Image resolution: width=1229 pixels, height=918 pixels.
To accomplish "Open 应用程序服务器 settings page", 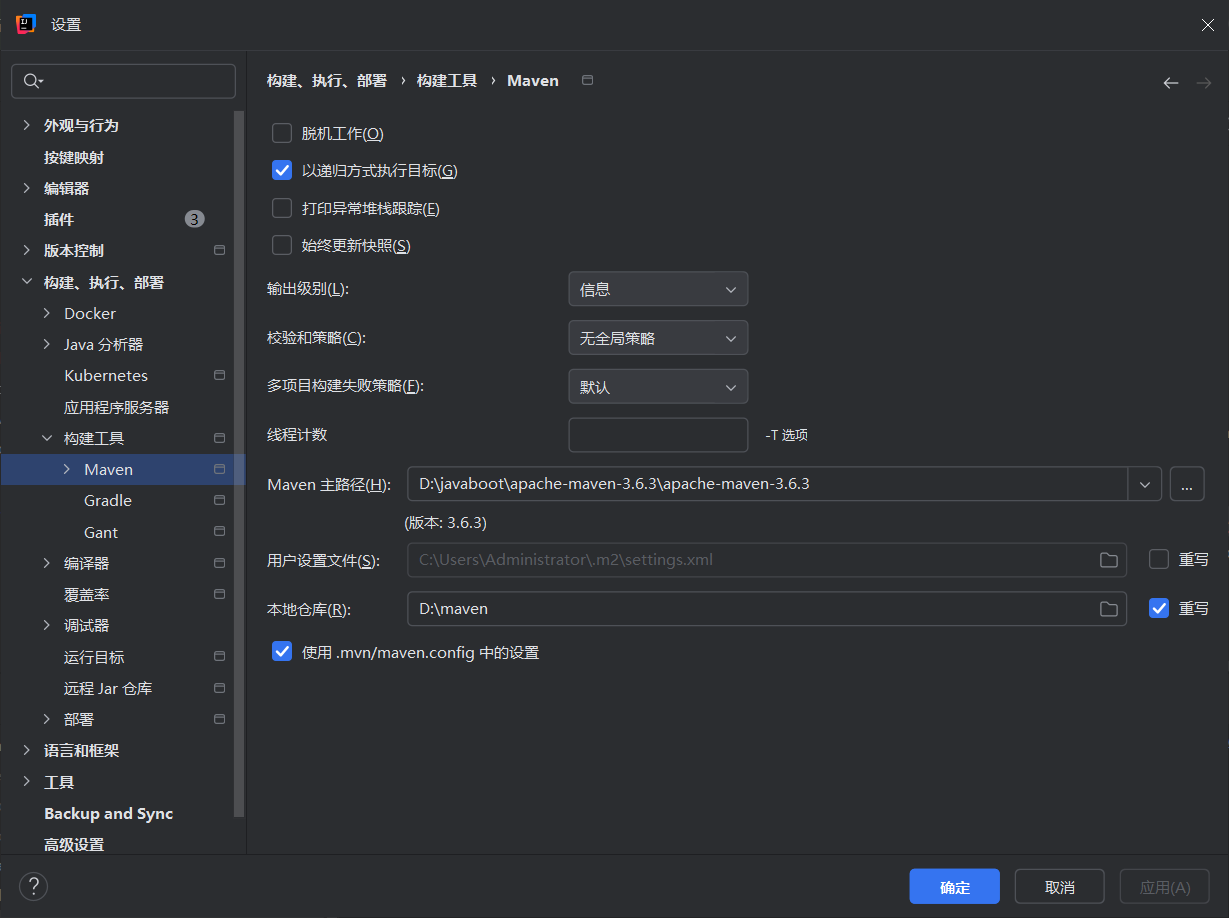I will 117,407.
